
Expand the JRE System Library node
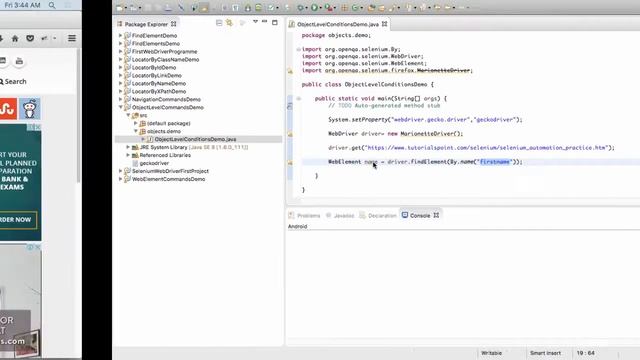tap(128, 147)
